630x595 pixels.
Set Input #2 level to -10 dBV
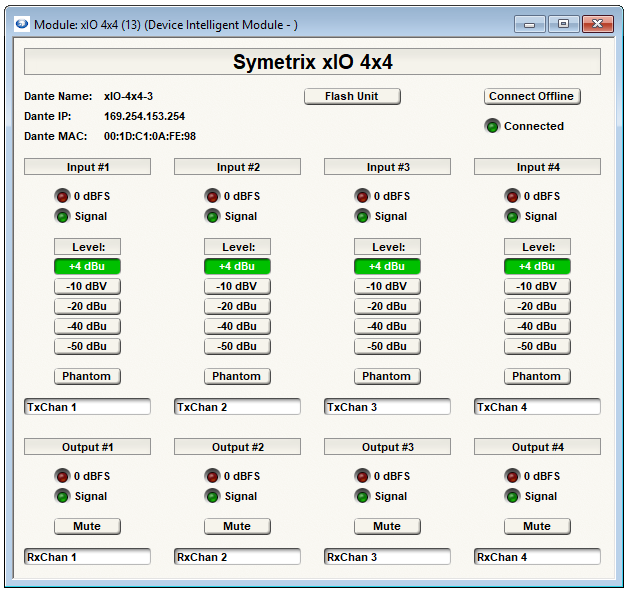pyautogui.click(x=237, y=286)
